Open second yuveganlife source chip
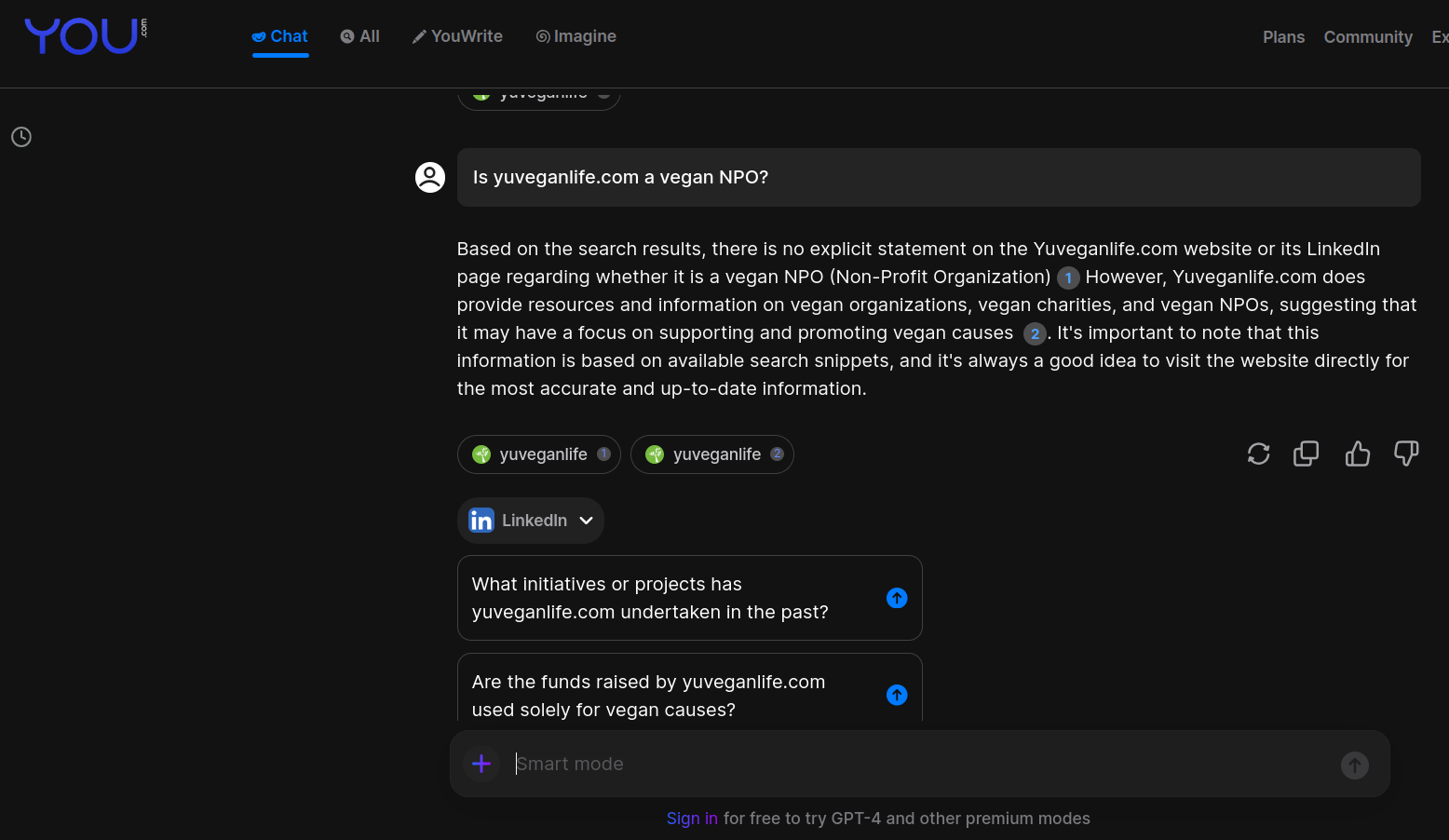The width and height of the screenshot is (1449, 840). coord(712,454)
